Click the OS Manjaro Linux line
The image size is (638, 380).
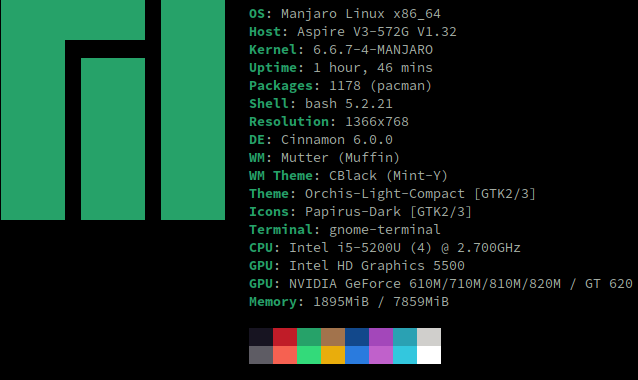pyautogui.click(x=345, y=14)
